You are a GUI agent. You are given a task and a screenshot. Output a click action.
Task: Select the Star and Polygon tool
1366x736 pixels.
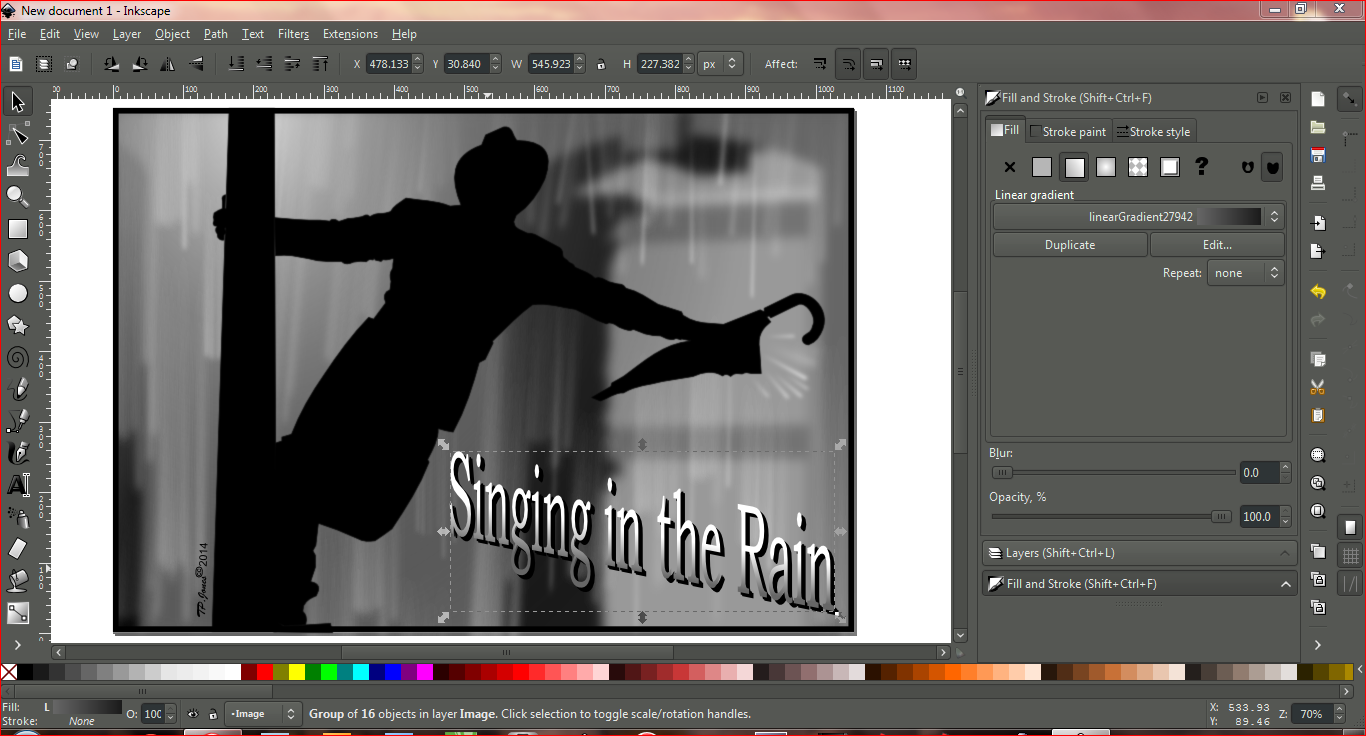click(18, 325)
